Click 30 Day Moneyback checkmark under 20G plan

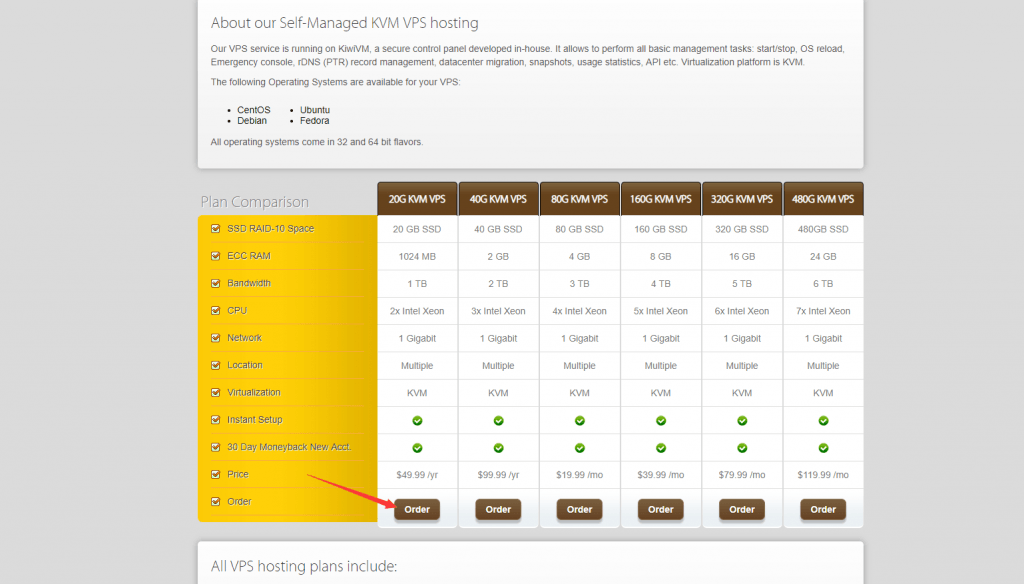click(x=417, y=448)
